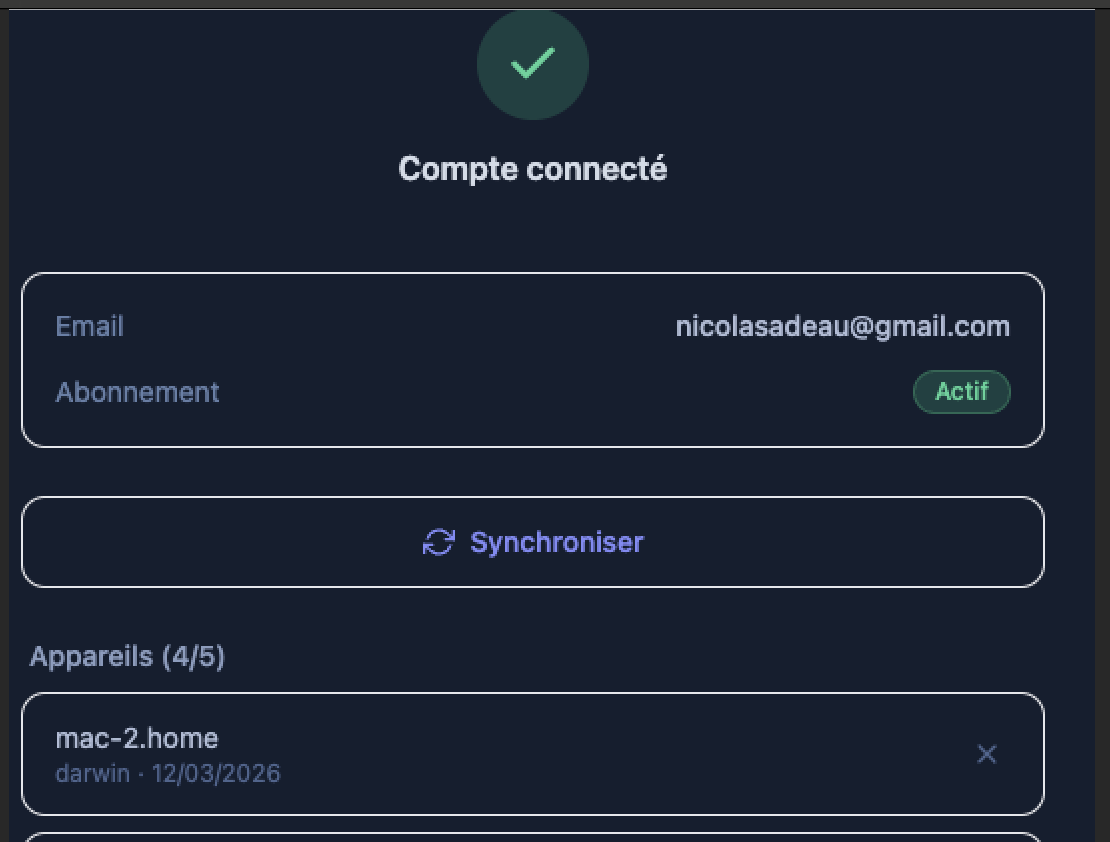Screen dimensions: 1110x842
Task: Click the green checkmark success icon
Action: pos(533,64)
